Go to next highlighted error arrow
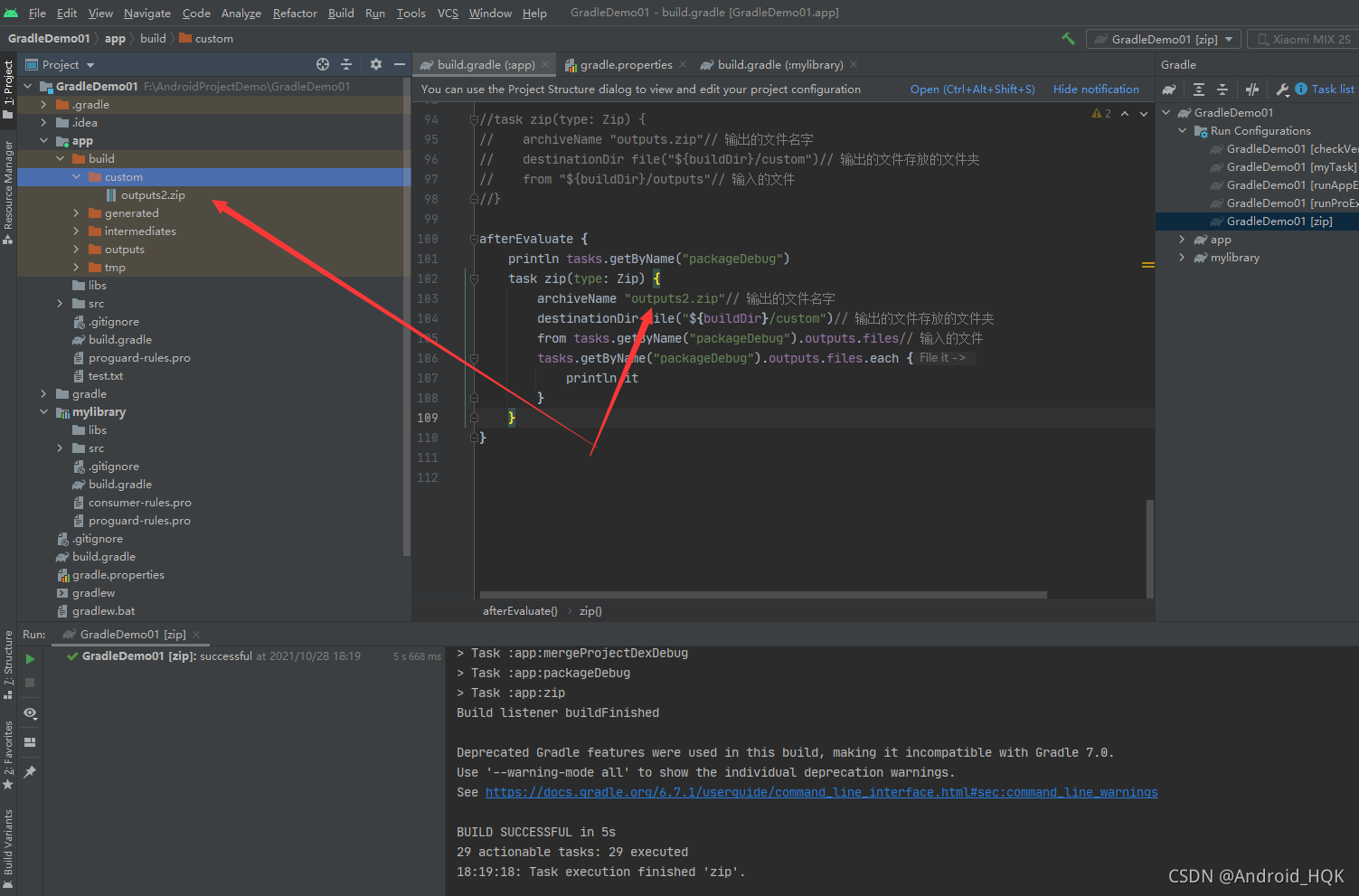The width and height of the screenshot is (1359, 896). [x=1144, y=114]
